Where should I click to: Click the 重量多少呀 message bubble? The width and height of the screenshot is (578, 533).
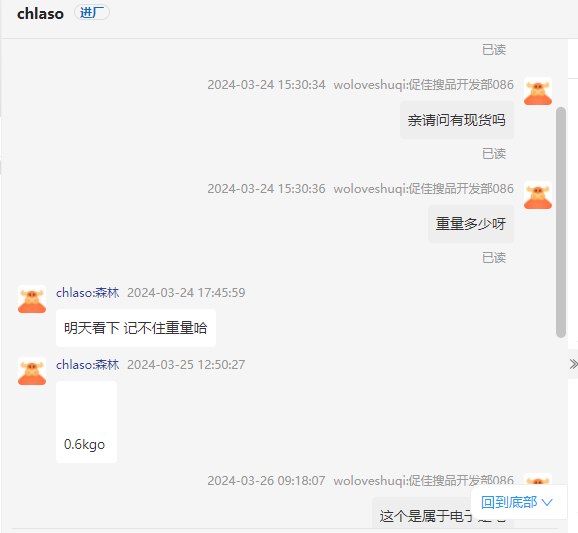click(x=471, y=224)
